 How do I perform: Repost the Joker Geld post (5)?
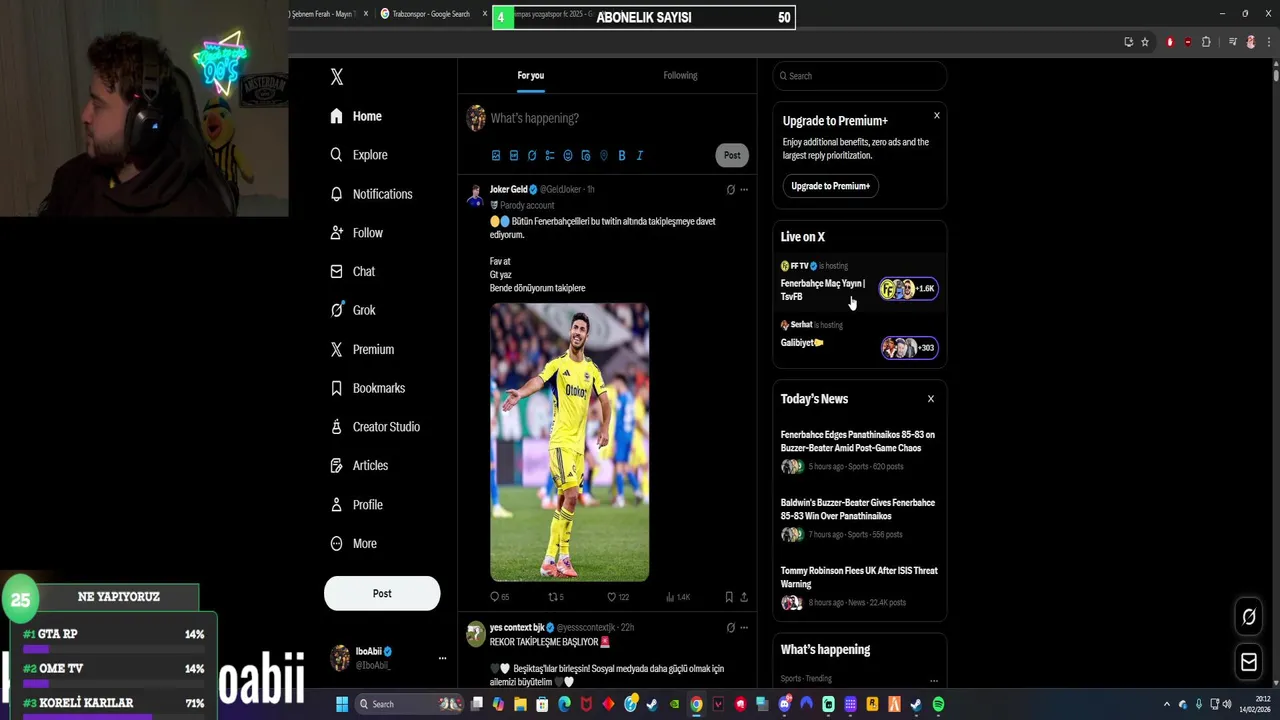[x=556, y=597]
